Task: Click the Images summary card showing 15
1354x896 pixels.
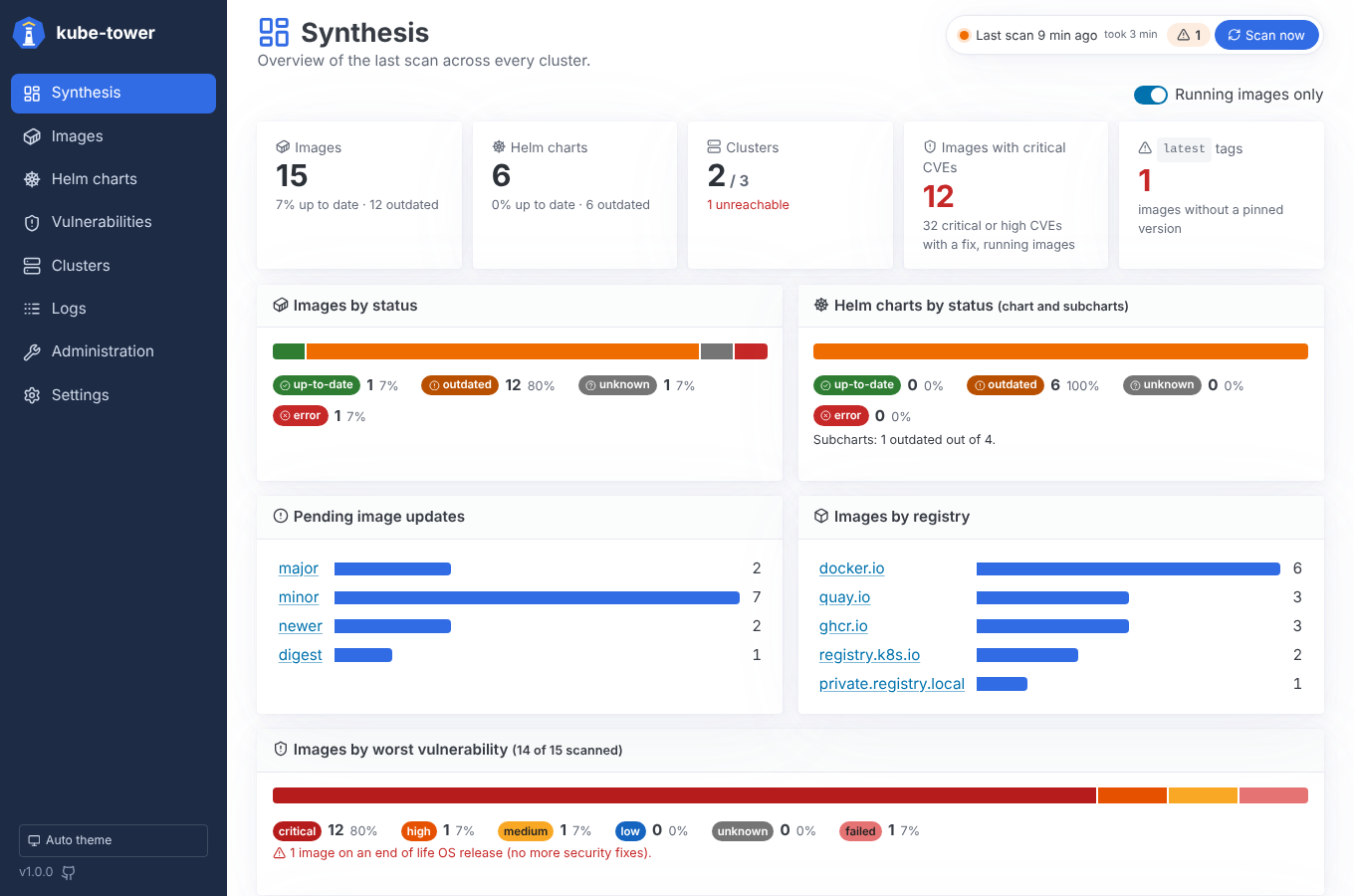Action: [359, 195]
